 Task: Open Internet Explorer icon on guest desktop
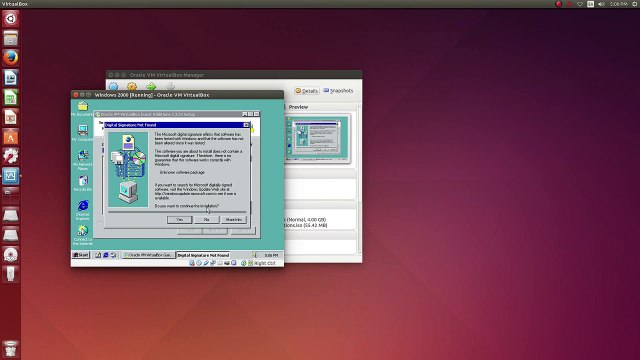coord(82,210)
